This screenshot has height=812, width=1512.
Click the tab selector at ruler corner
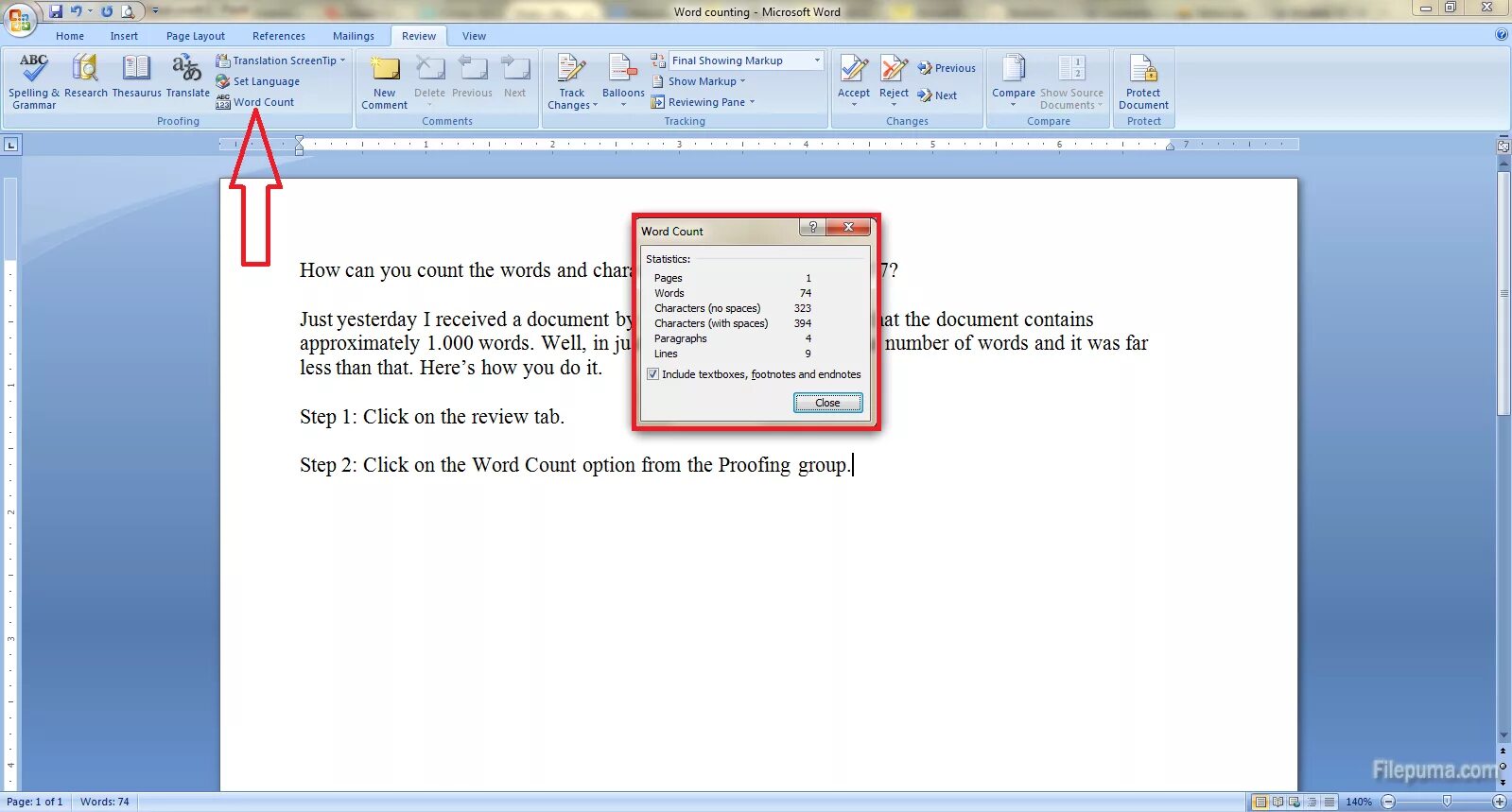tap(11, 145)
